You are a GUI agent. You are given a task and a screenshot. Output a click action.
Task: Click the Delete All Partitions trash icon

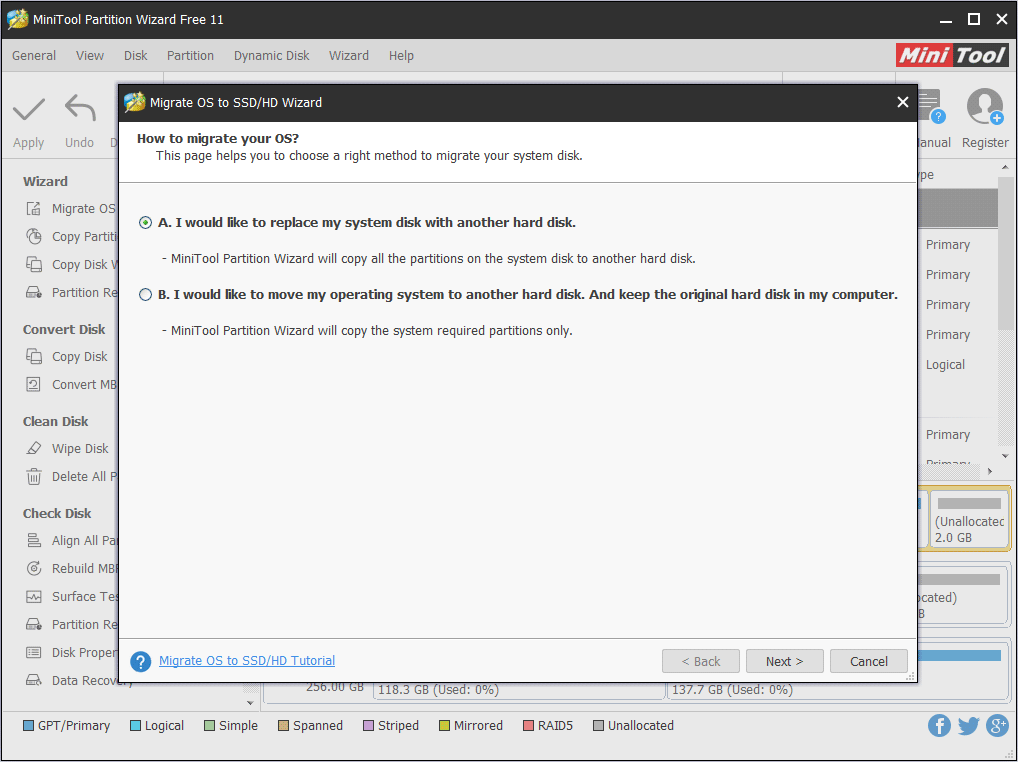click(x=33, y=476)
